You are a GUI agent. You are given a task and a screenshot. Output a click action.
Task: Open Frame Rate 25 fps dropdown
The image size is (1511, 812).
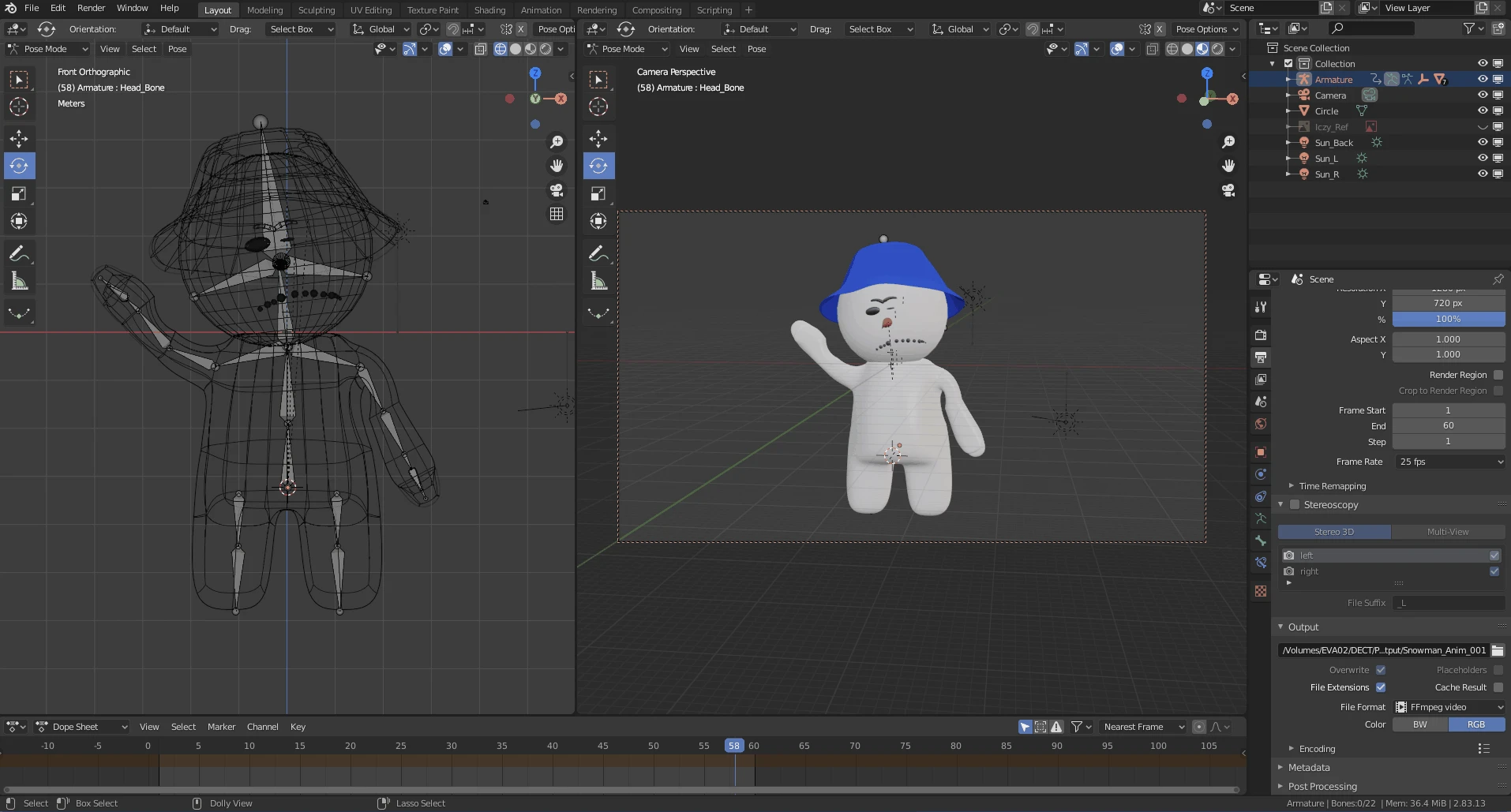(x=1449, y=462)
